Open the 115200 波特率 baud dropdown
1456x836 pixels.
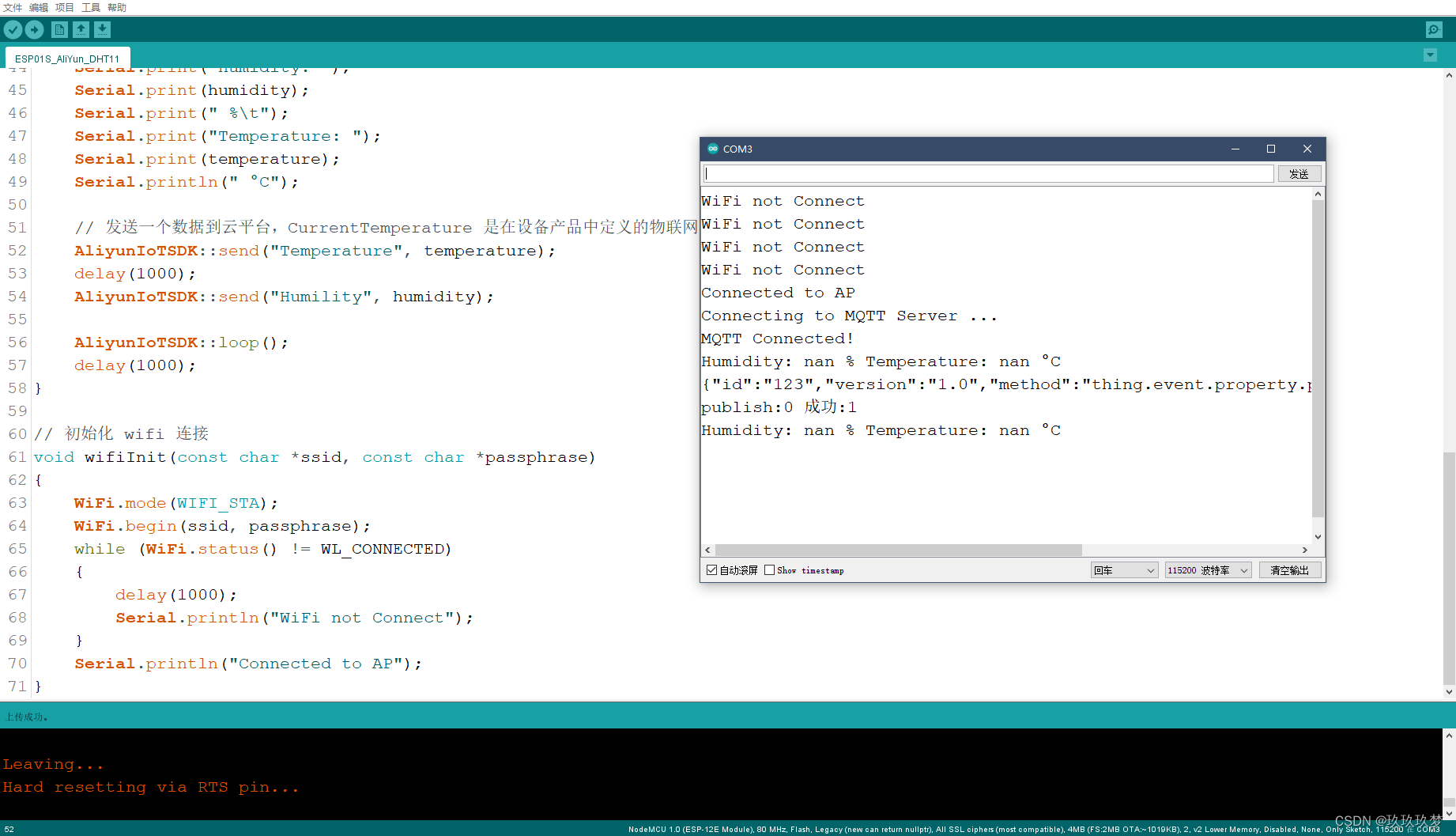1208,570
